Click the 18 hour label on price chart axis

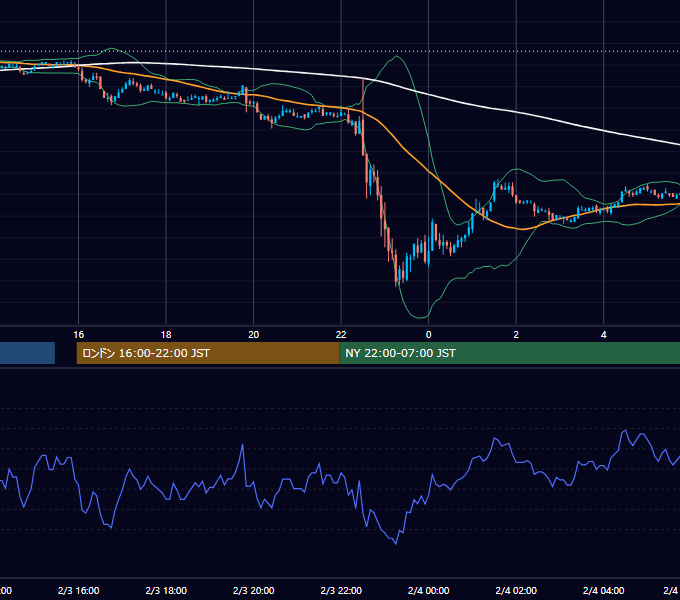[x=166, y=335]
